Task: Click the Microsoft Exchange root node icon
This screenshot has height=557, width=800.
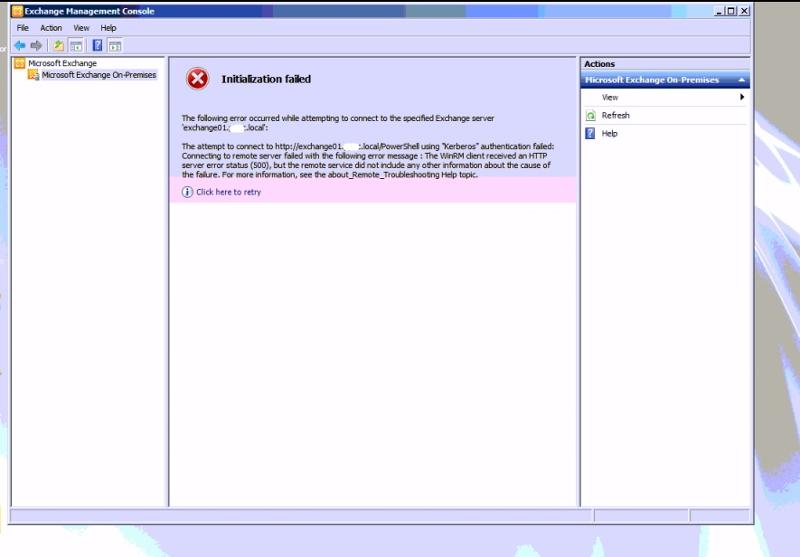Action: tap(20, 63)
